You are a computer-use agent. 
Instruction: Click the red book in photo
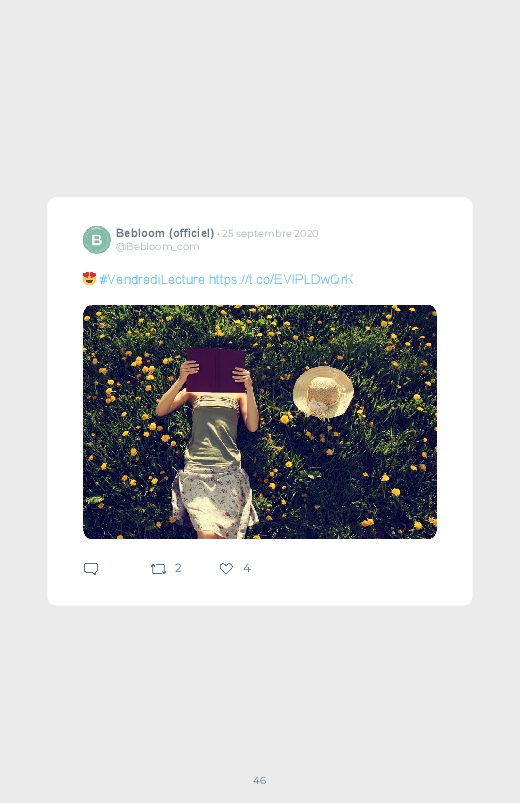pyautogui.click(x=216, y=370)
